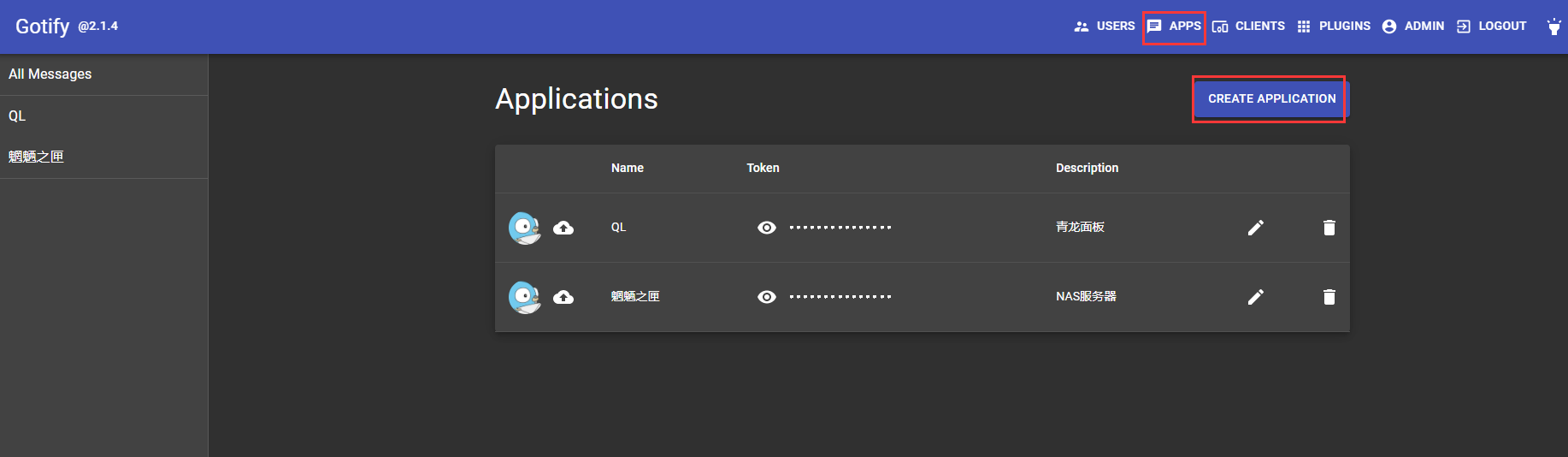Image resolution: width=1568 pixels, height=457 pixels.
Task: Select All Messages in sidebar
Action: pyautogui.click(x=103, y=74)
